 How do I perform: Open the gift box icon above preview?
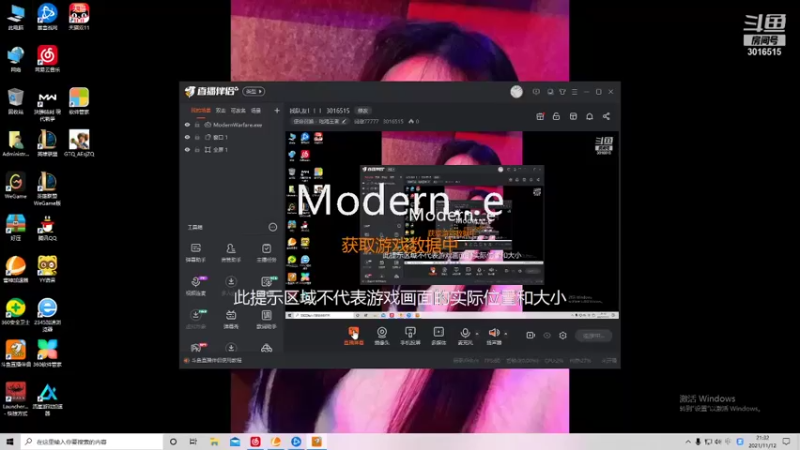coord(540,116)
